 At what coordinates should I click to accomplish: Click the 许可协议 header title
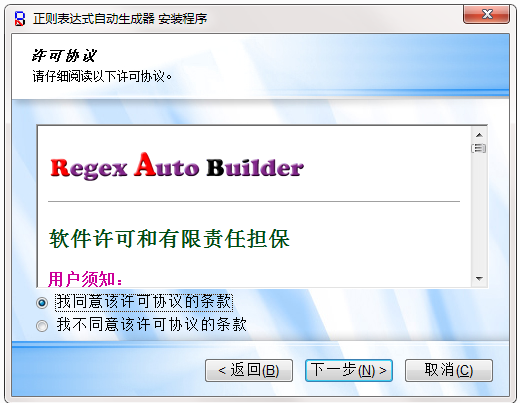[64, 56]
